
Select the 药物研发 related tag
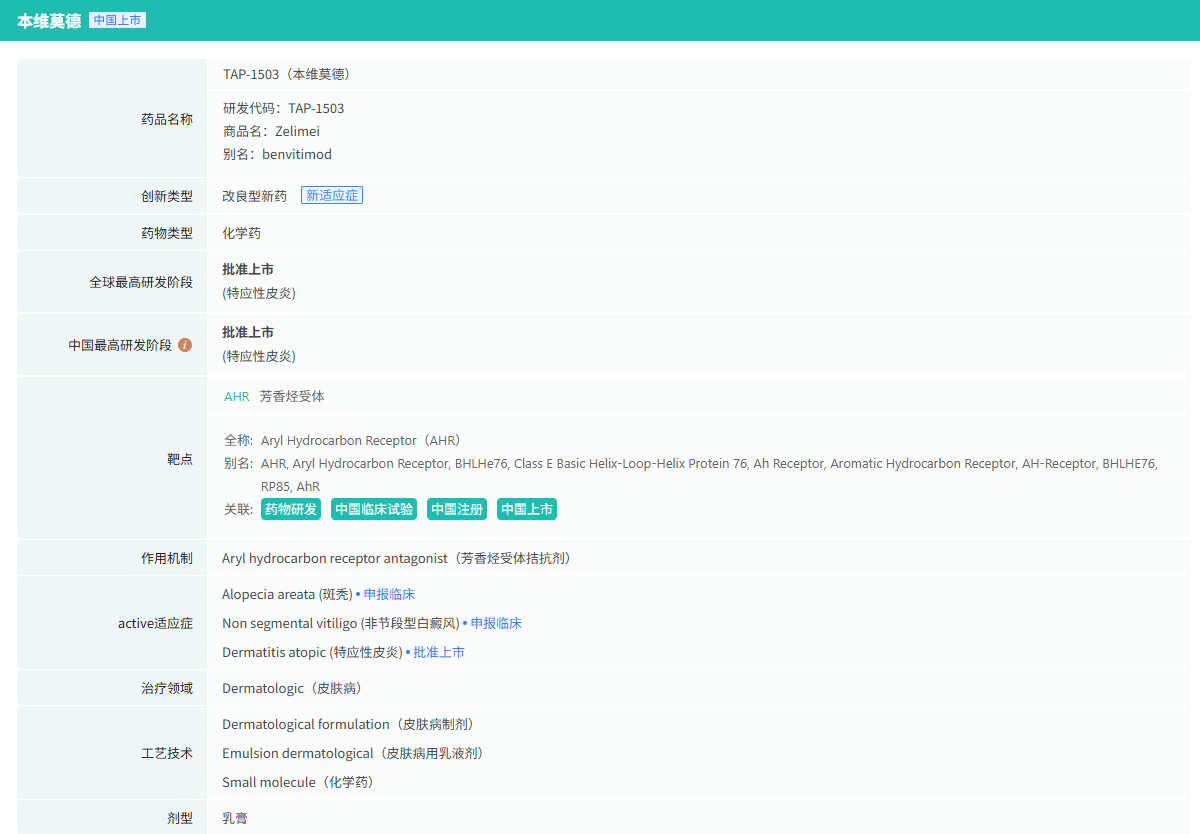[290, 509]
